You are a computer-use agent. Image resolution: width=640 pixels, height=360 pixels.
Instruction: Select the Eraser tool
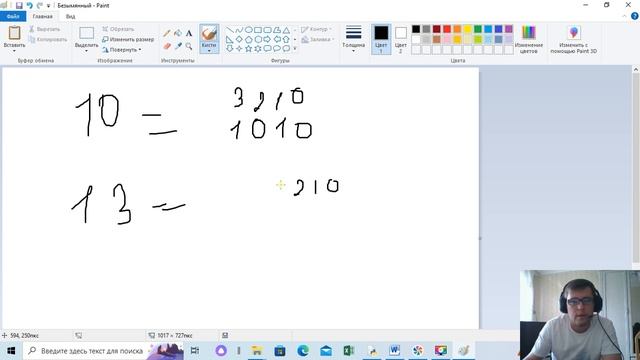pyautogui.click(x=167, y=46)
